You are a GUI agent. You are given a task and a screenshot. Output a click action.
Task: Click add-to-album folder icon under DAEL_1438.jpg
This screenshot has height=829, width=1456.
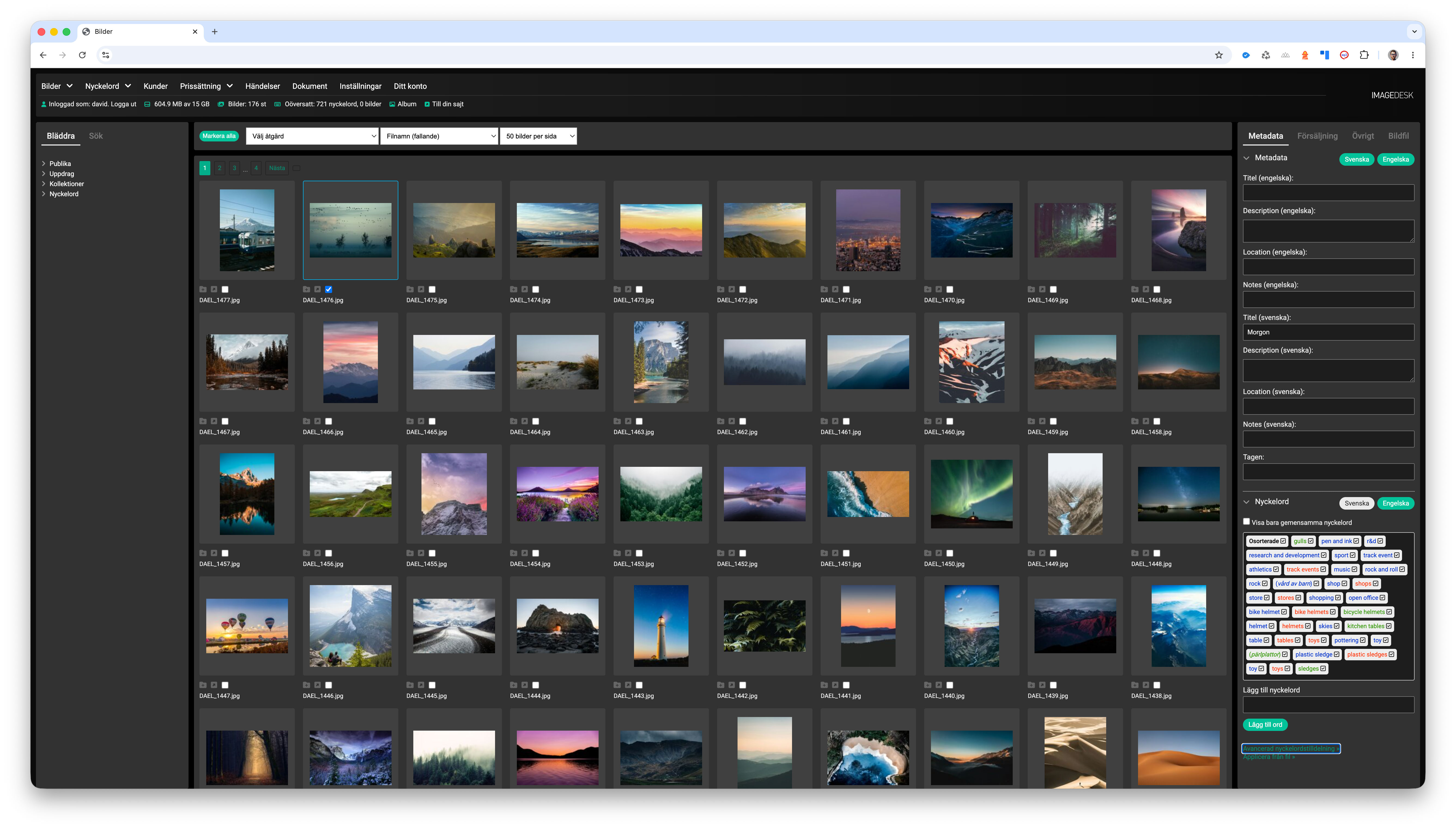pyautogui.click(x=1135, y=685)
